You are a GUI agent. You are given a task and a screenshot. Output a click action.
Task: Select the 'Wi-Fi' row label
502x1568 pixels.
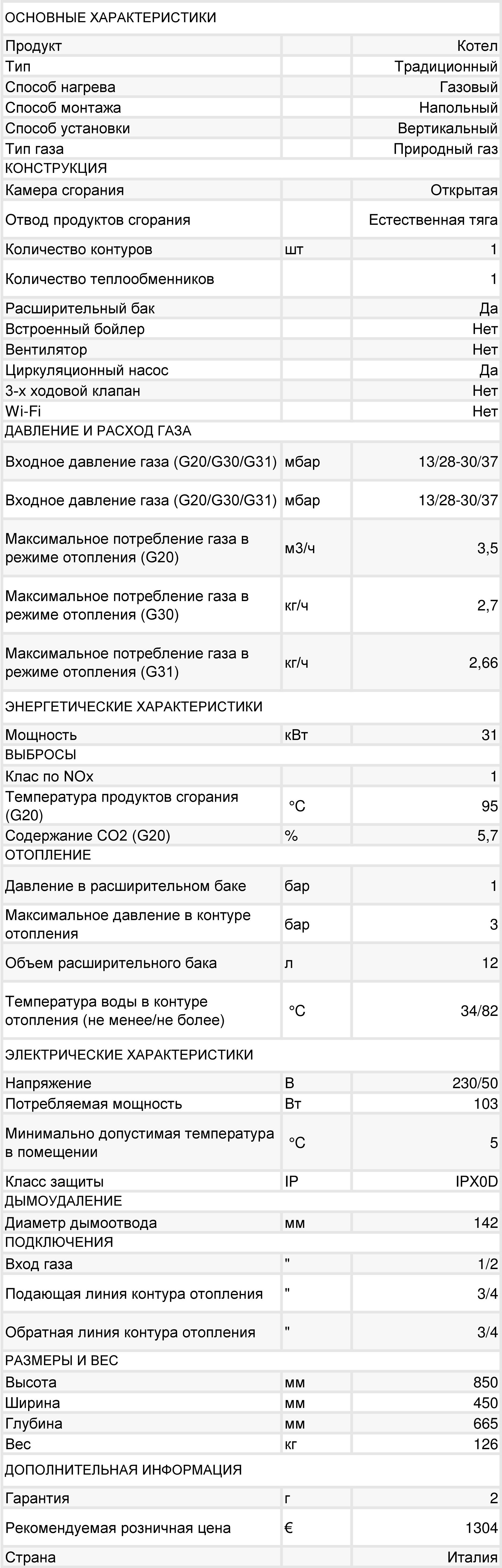23,411
